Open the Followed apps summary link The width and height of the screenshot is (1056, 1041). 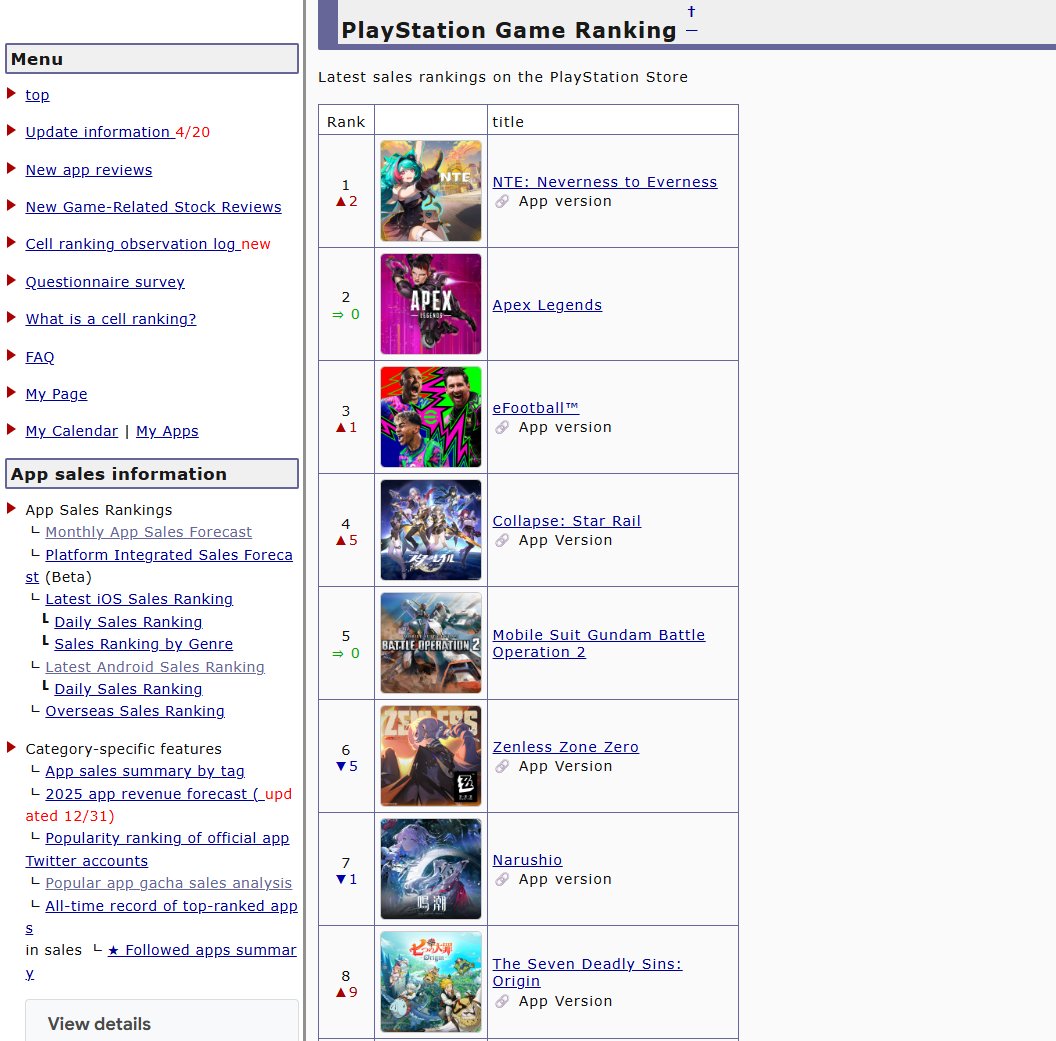point(202,950)
